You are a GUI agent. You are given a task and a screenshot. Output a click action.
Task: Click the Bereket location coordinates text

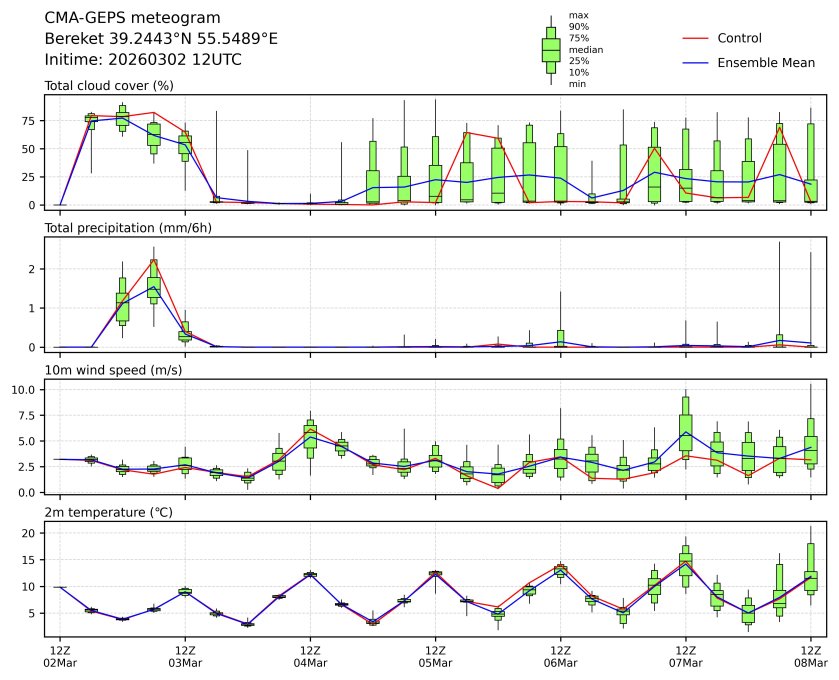(161, 39)
